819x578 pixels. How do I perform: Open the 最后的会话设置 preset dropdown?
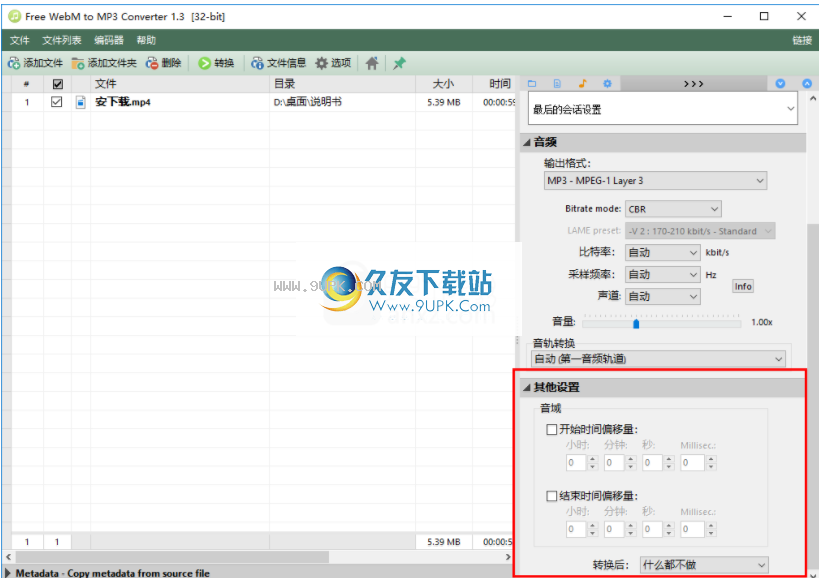(x=662, y=109)
